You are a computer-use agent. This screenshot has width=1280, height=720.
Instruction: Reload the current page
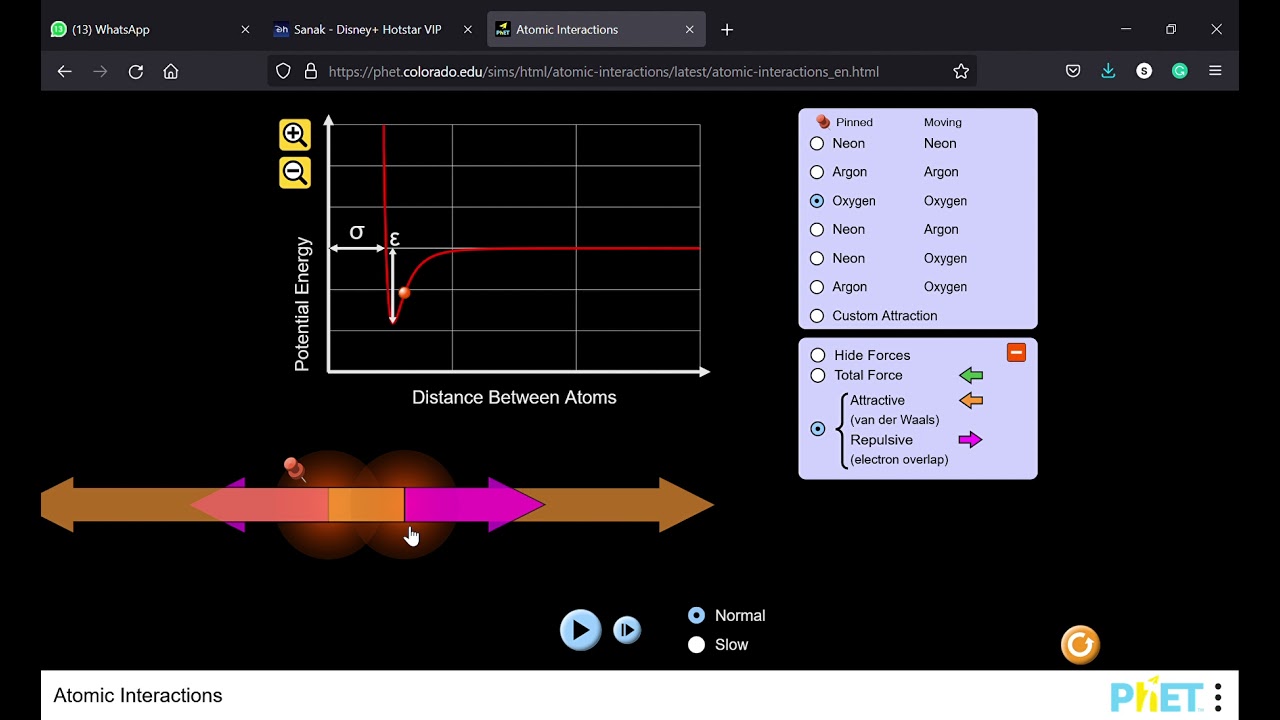(x=136, y=72)
